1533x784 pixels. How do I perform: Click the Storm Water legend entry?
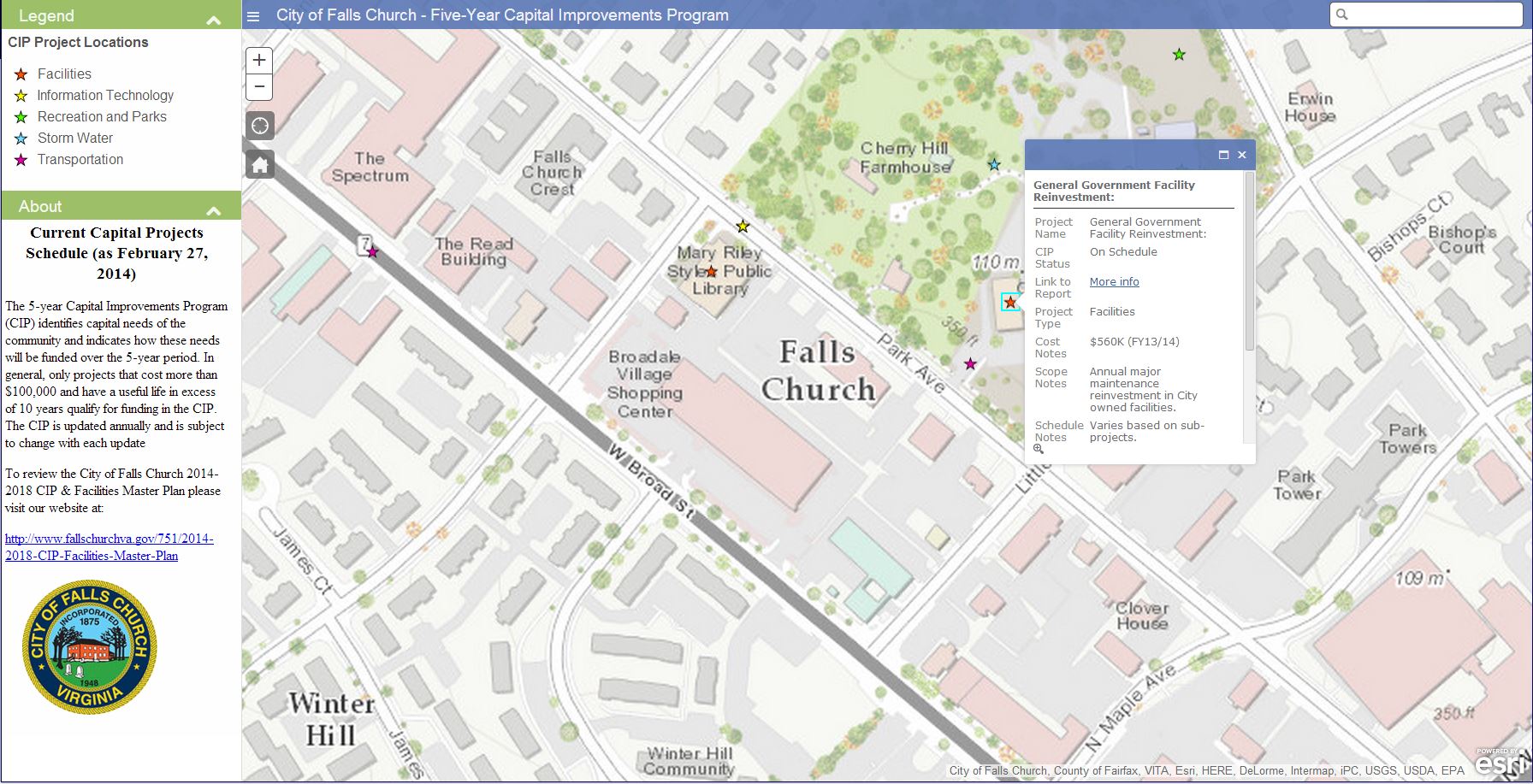(x=75, y=139)
